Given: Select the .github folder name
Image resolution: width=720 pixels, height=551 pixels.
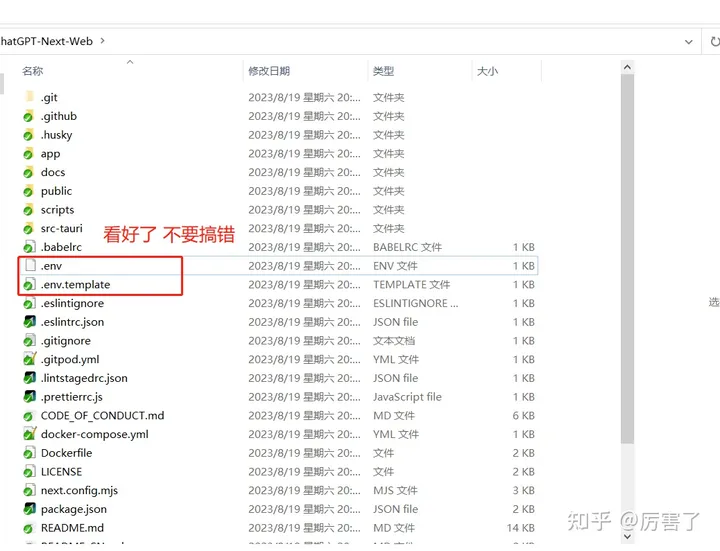Looking at the screenshot, I should click(x=59, y=116).
